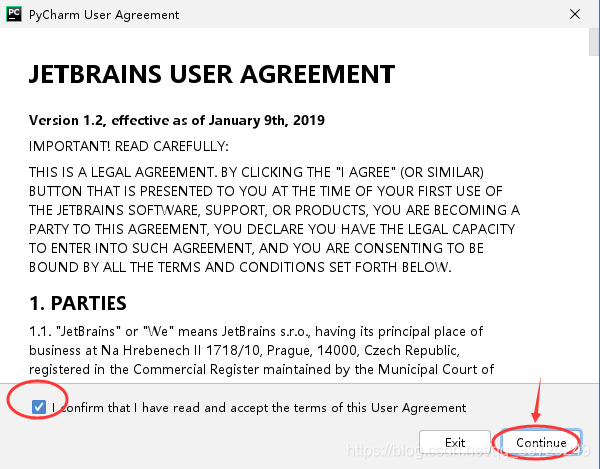Uncheck the confirm User Agreement checkbox
This screenshot has height=469, width=600.
click(x=39, y=407)
